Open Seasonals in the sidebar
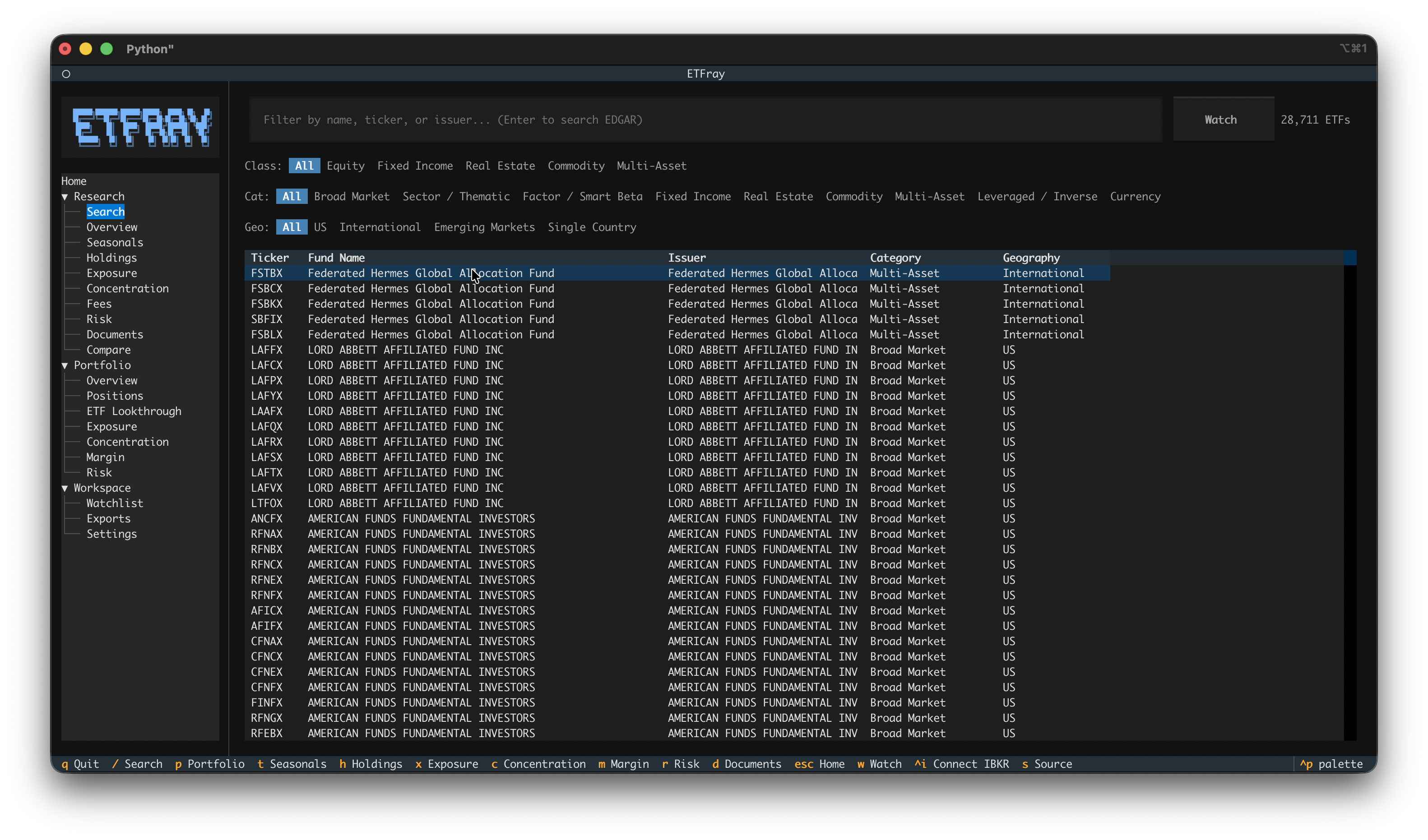This screenshot has height=840, width=1428. pos(115,242)
